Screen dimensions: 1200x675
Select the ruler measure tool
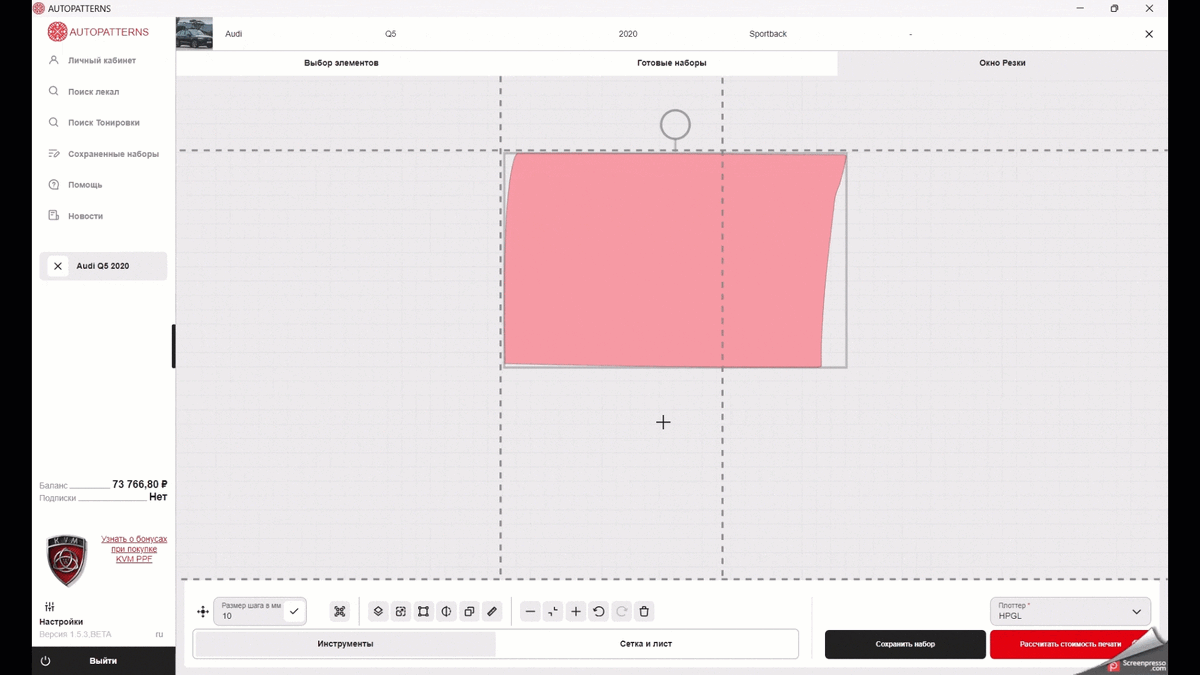point(492,612)
